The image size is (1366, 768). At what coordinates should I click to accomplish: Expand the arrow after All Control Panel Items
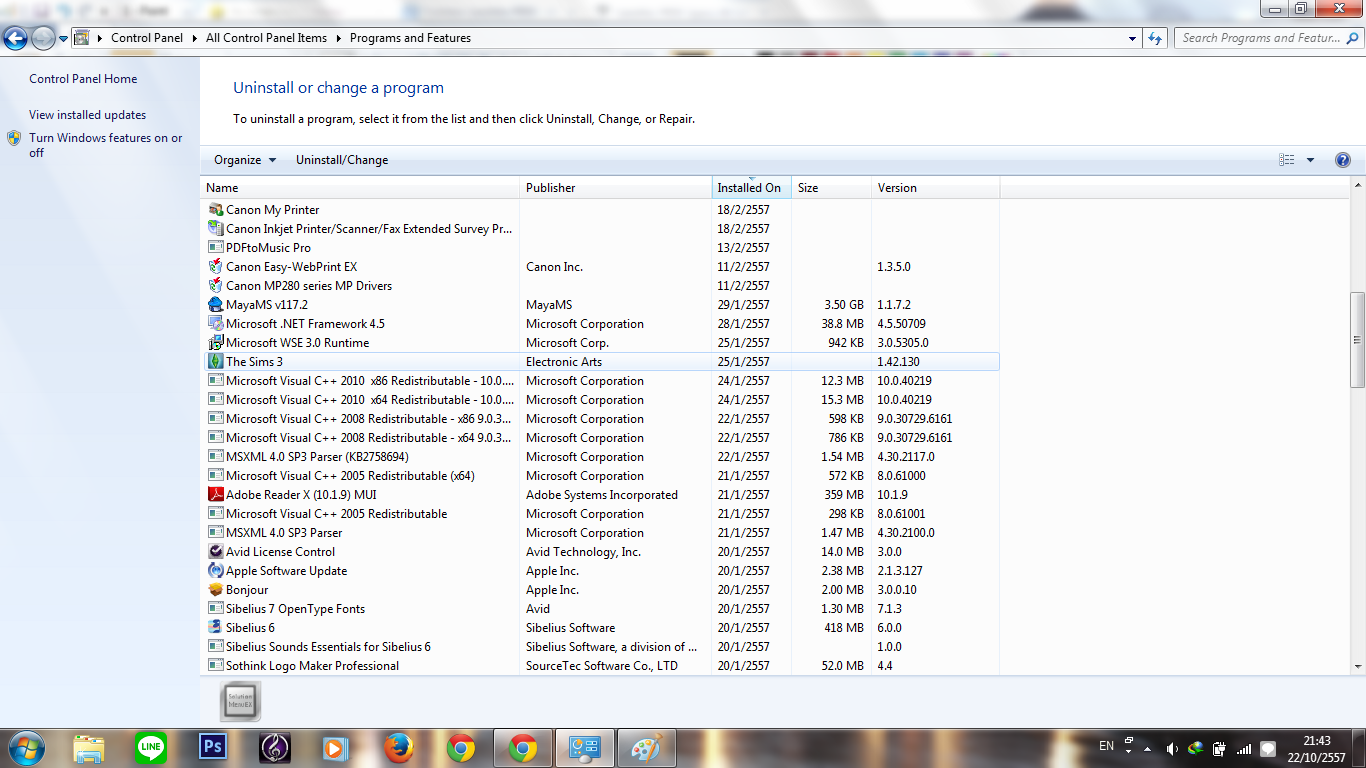coord(339,38)
